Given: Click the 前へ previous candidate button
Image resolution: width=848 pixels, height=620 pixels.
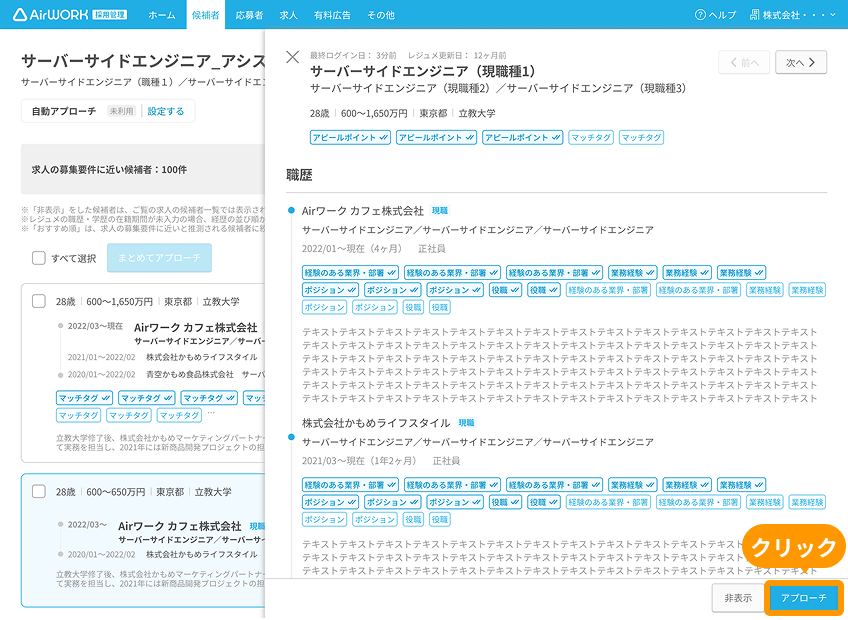Looking at the screenshot, I should 744,62.
